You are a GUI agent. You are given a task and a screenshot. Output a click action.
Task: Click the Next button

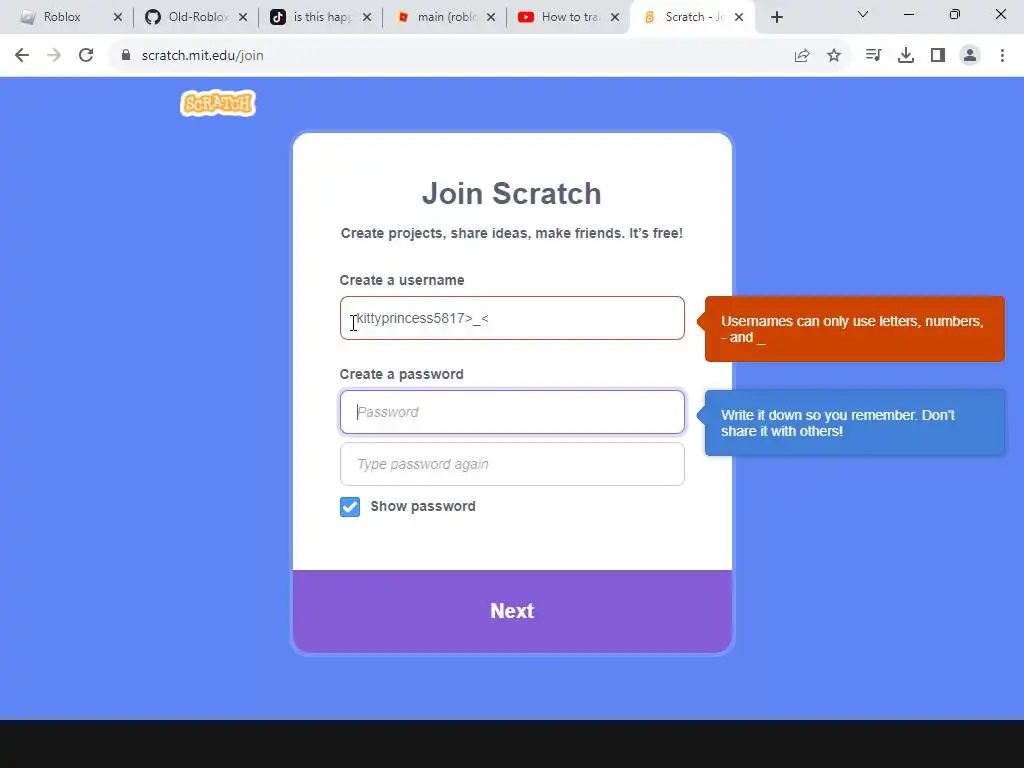(512, 611)
